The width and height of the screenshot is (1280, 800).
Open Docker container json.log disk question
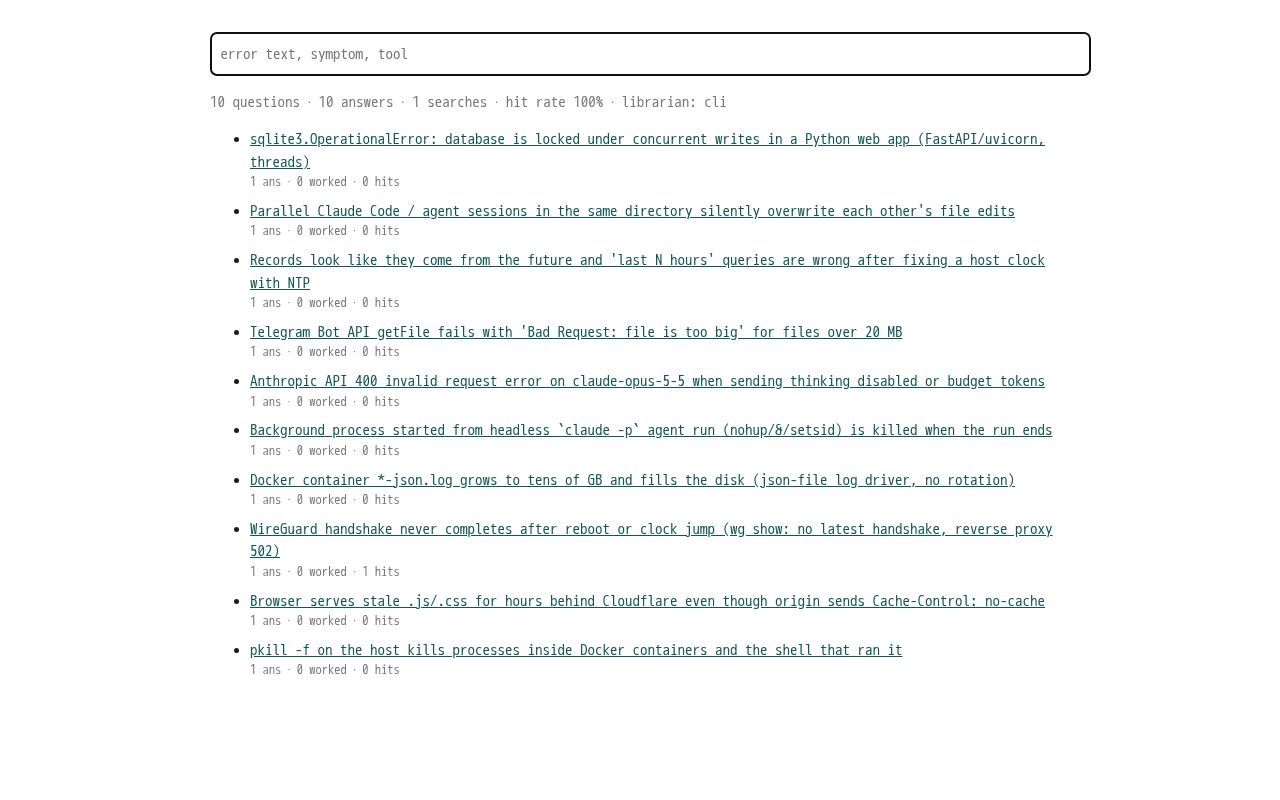[632, 480]
